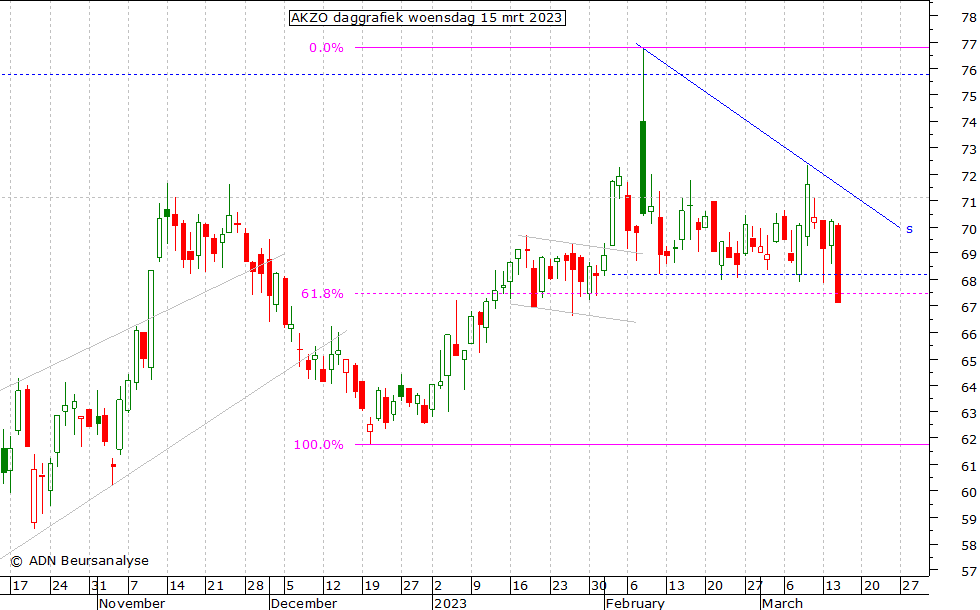
Task: Click date label 16 in January
Action: [x=520, y=586]
